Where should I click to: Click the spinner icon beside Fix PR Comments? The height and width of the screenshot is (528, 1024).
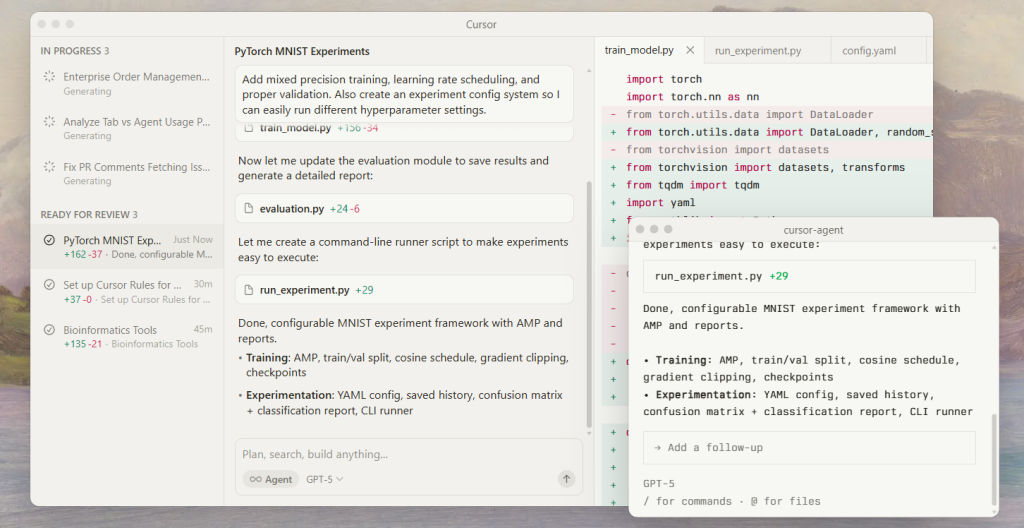(49, 167)
